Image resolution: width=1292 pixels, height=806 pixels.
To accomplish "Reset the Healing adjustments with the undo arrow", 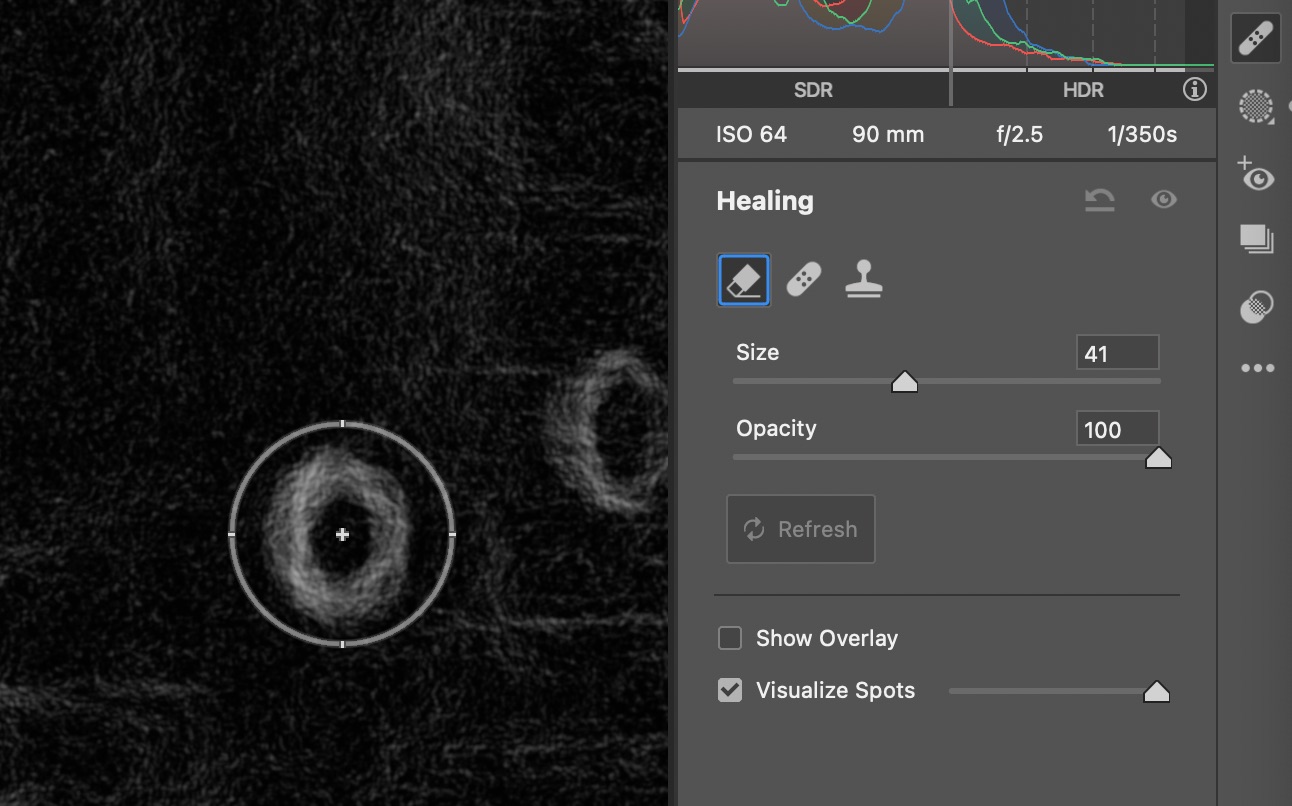I will (1100, 200).
